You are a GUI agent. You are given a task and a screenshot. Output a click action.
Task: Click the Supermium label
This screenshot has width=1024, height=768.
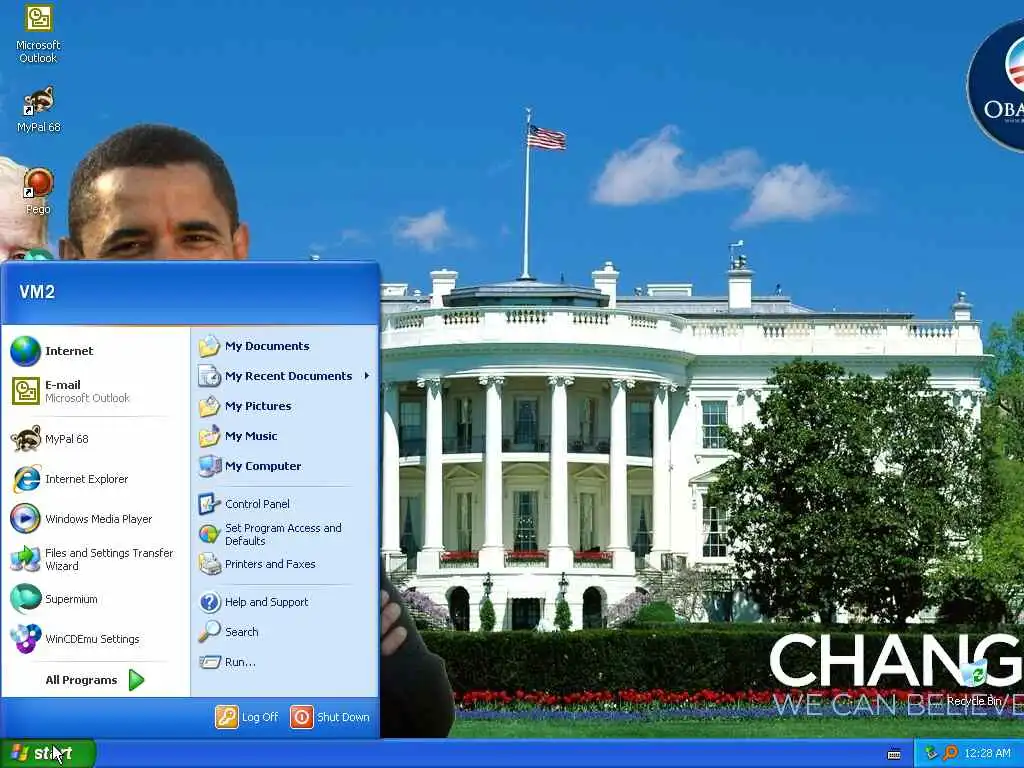71,599
